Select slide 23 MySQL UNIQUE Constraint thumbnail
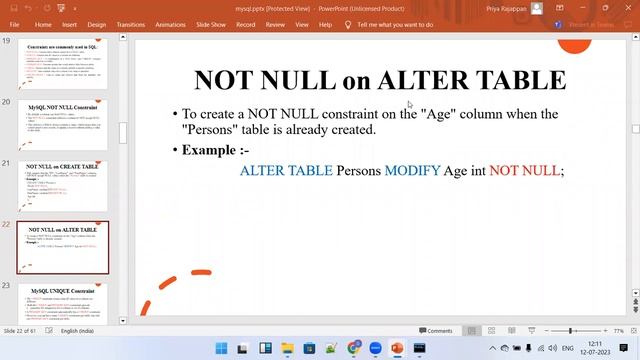Image resolution: width=640 pixels, height=360 pixels. 62,304
